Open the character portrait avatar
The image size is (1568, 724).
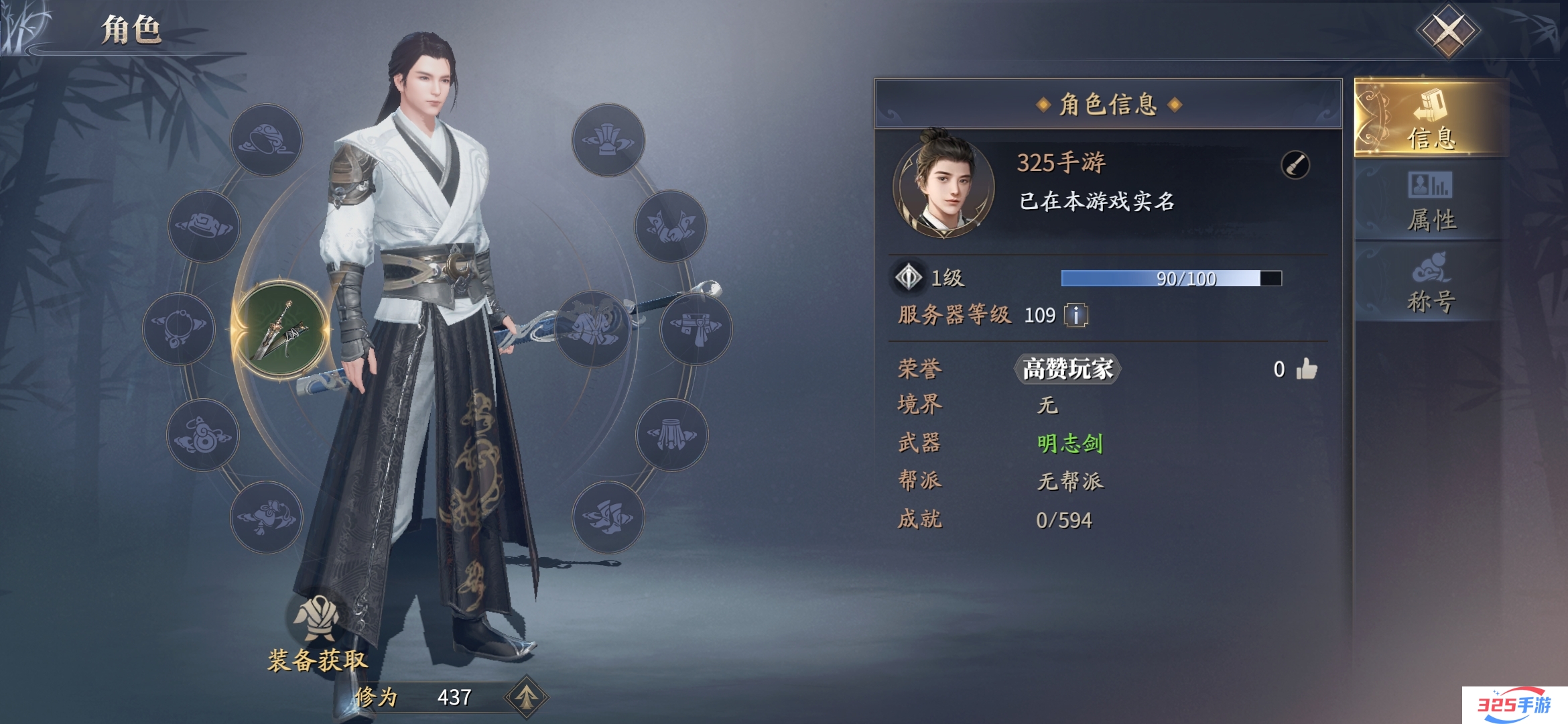(x=943, y=184)
